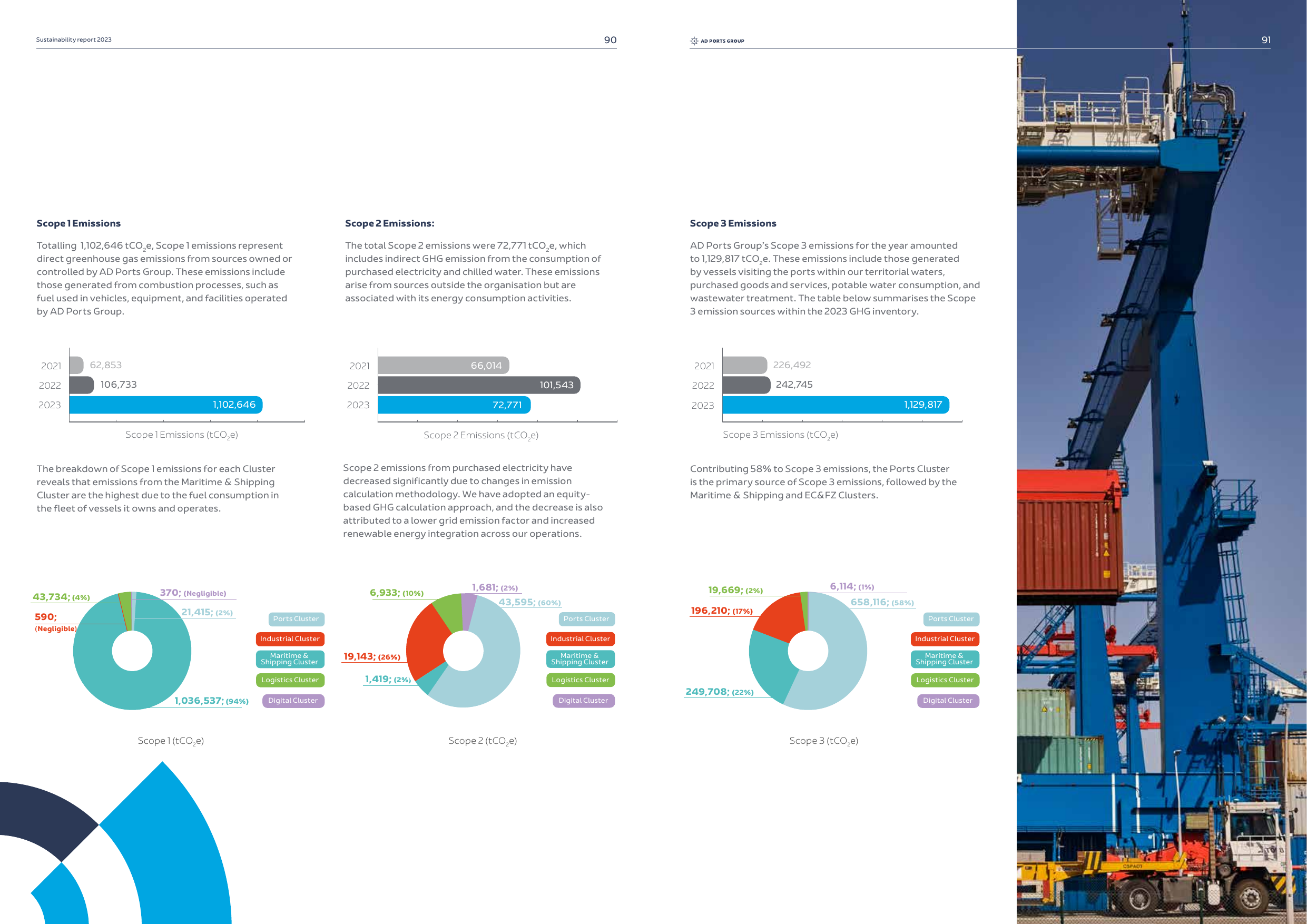Click the 1,419; (2%) pie label
The width and height of the screenshot is (1307, 924).
pyautogui.click(x=388, y=679)
